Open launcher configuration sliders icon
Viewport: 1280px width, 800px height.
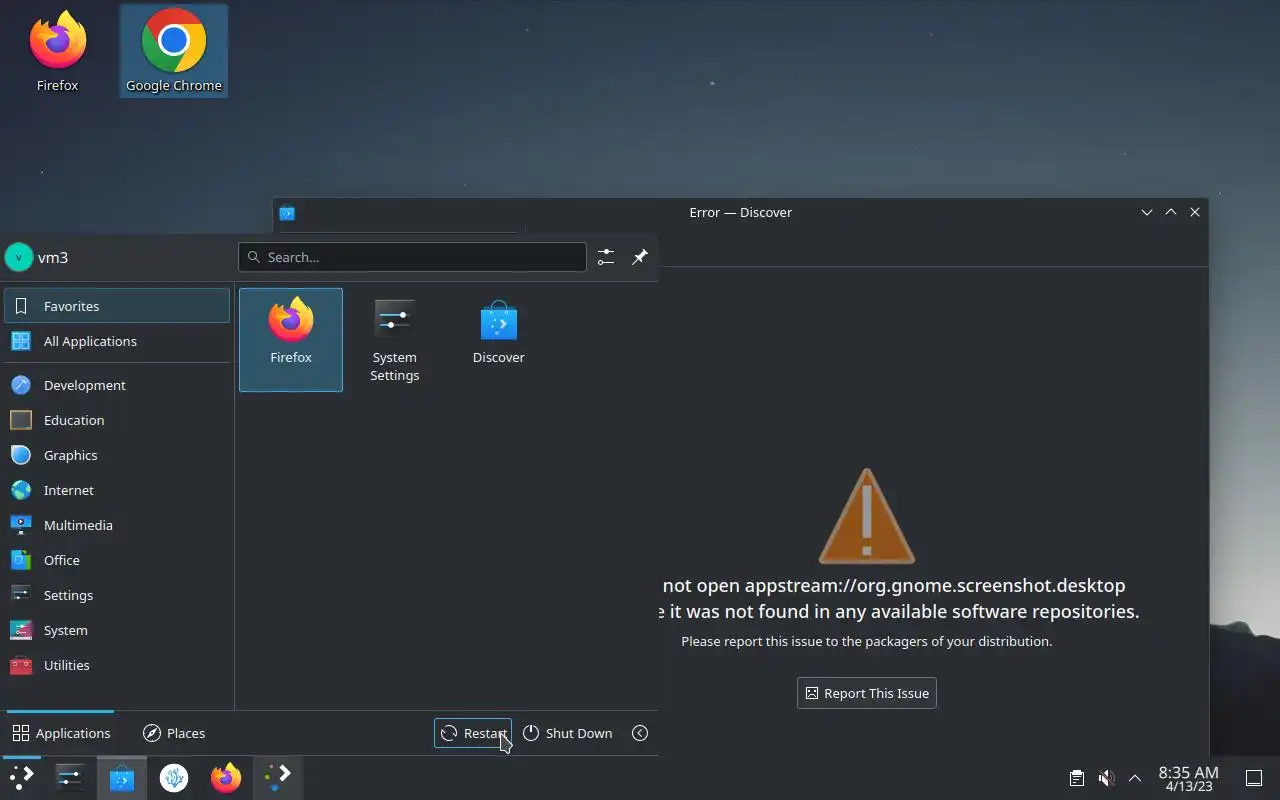605,257
